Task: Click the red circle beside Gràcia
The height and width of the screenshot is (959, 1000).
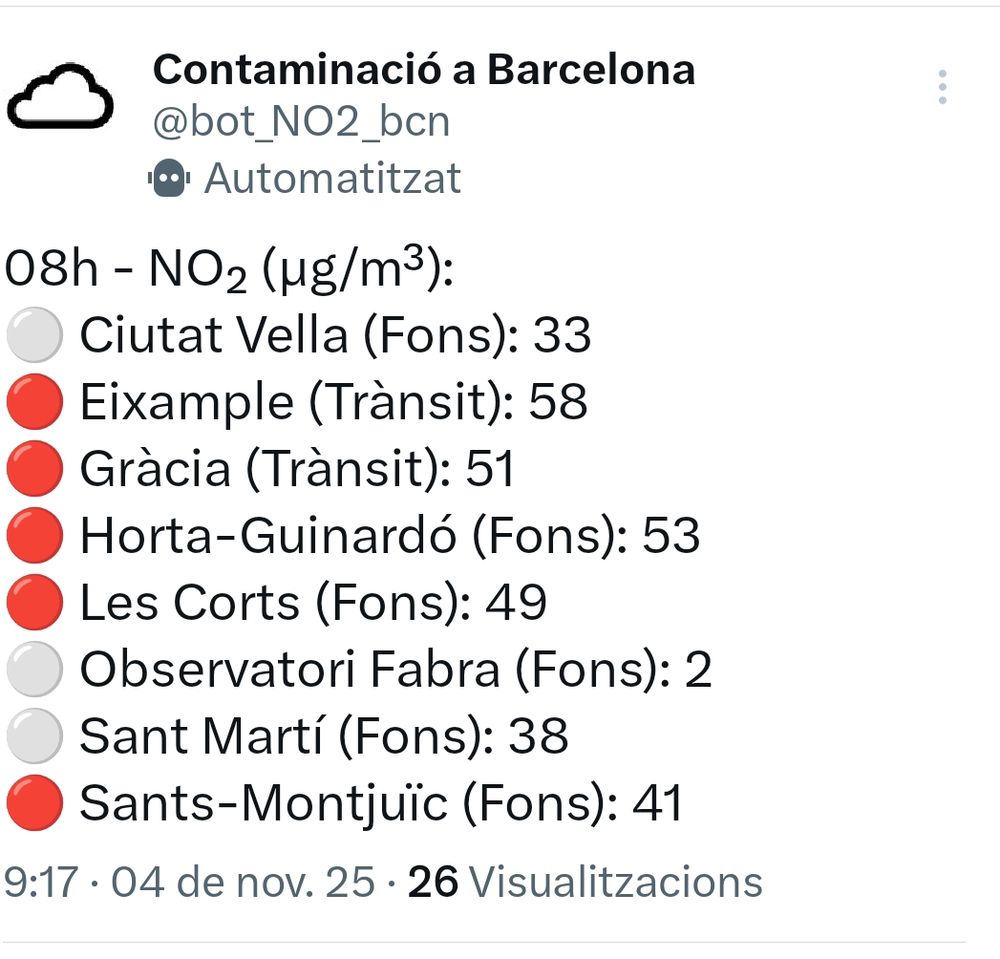Action: pos(35,470)
